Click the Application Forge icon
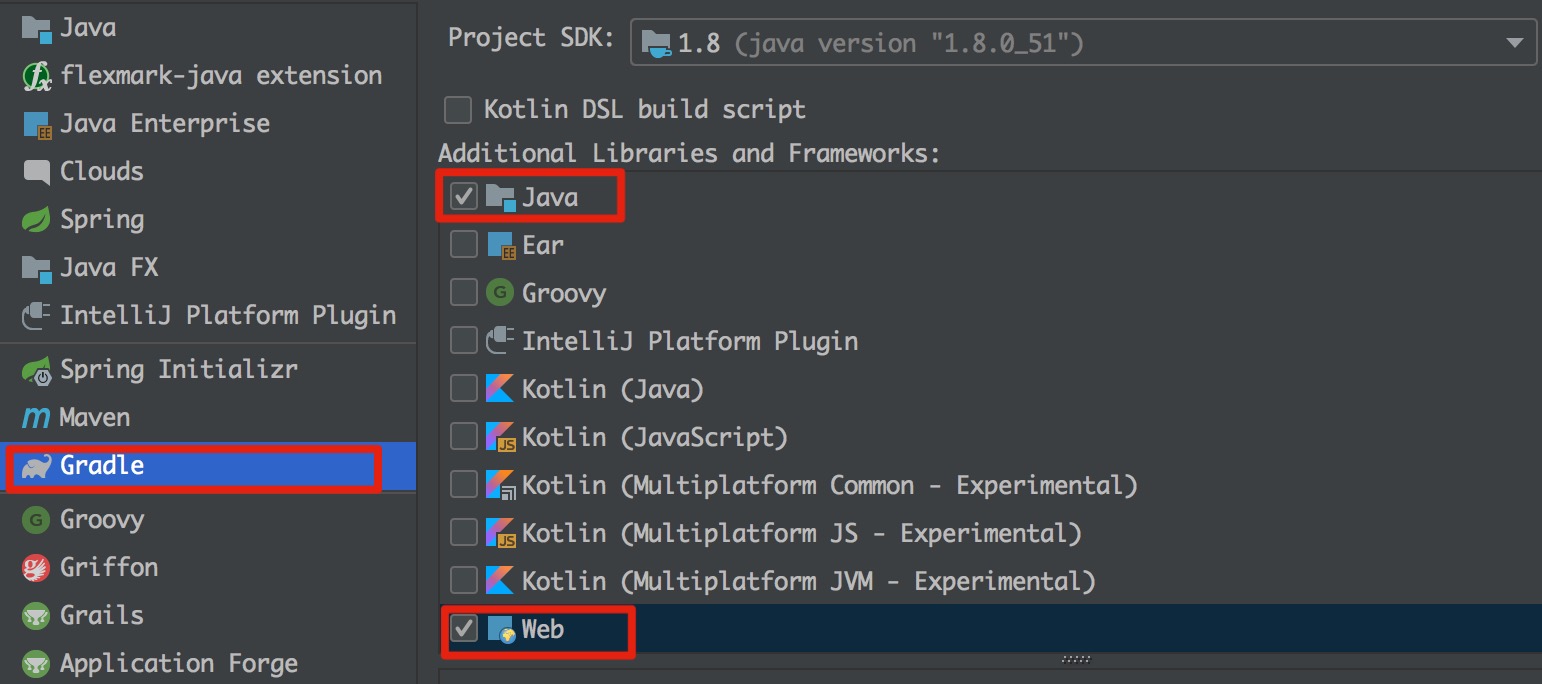The width and height of the screenshot is (1542, 684). pyautogui.click(x=36, y=664)
